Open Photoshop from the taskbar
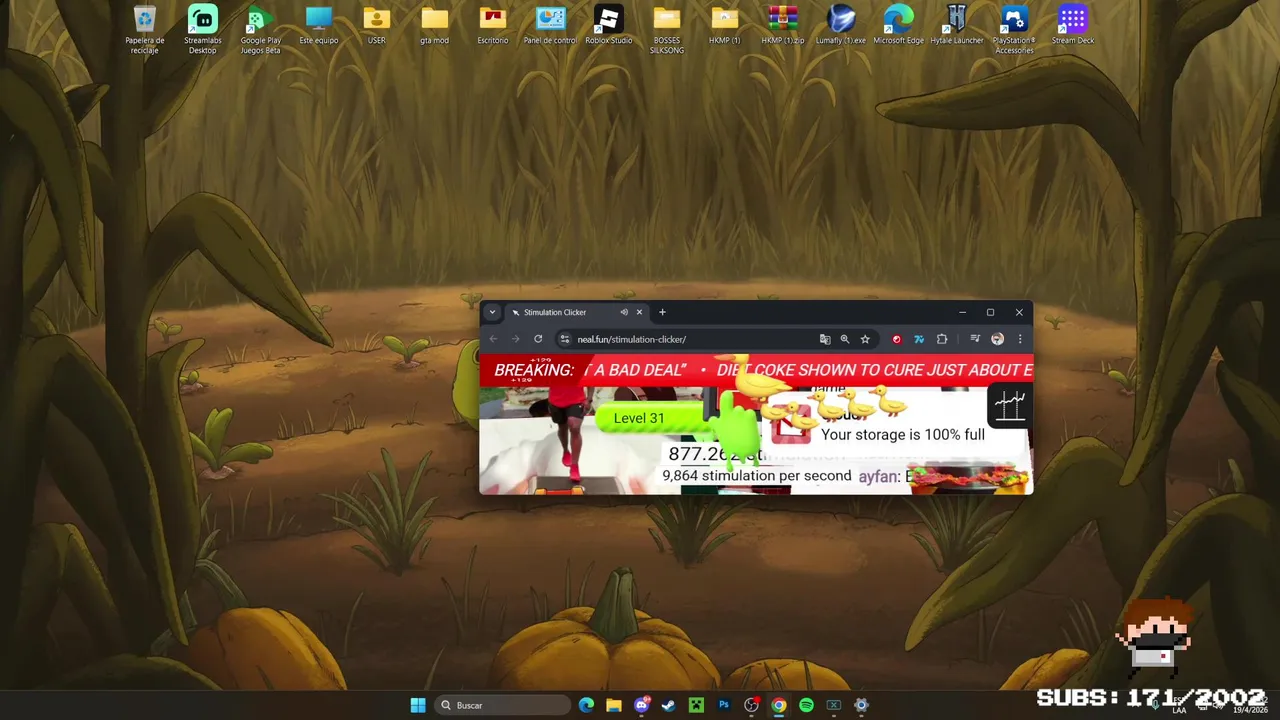 pyautogui.click(x=724, y=705)
